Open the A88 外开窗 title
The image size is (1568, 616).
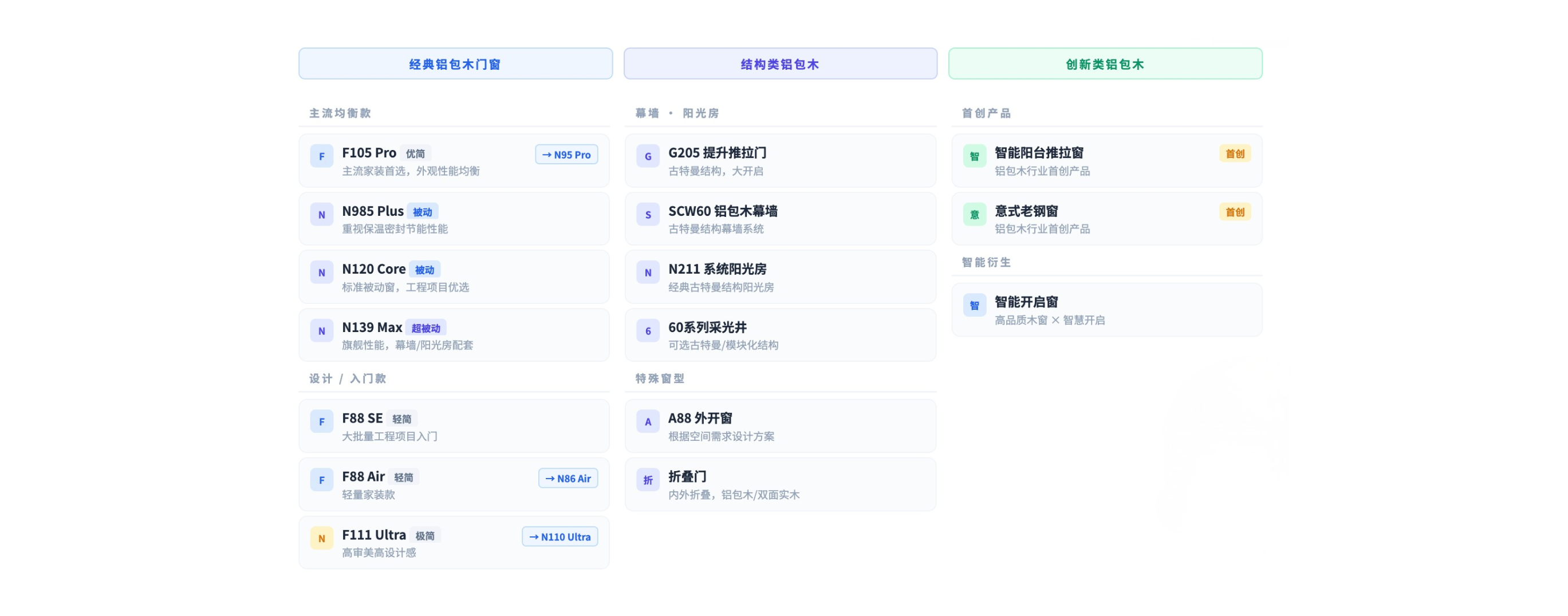click(700, 418)
